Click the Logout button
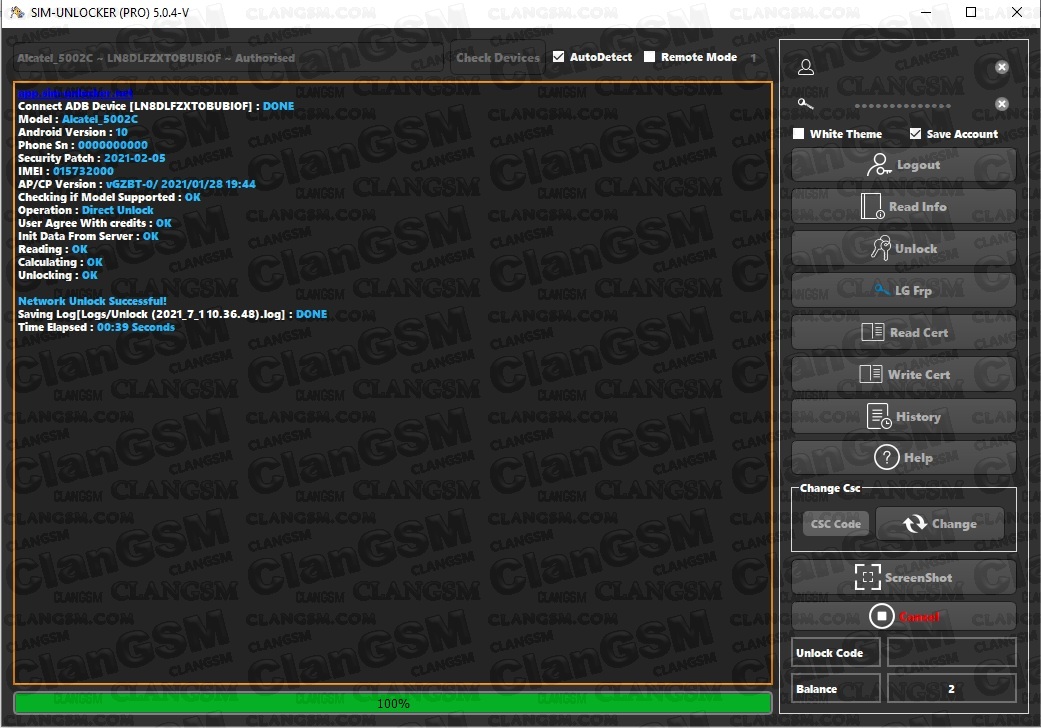 point(904,165)
